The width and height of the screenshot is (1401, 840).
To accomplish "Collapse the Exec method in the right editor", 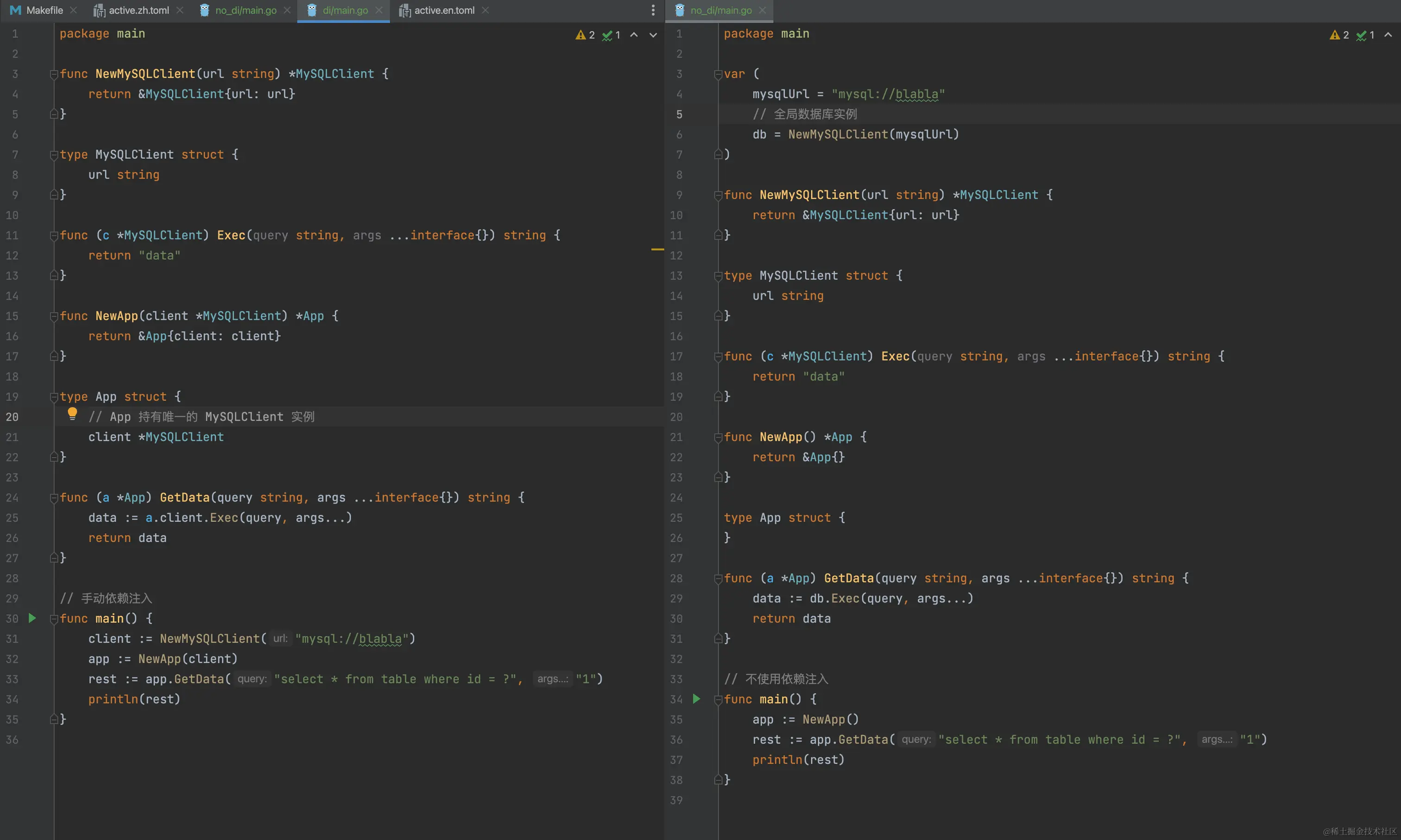I will click(718, 357).
